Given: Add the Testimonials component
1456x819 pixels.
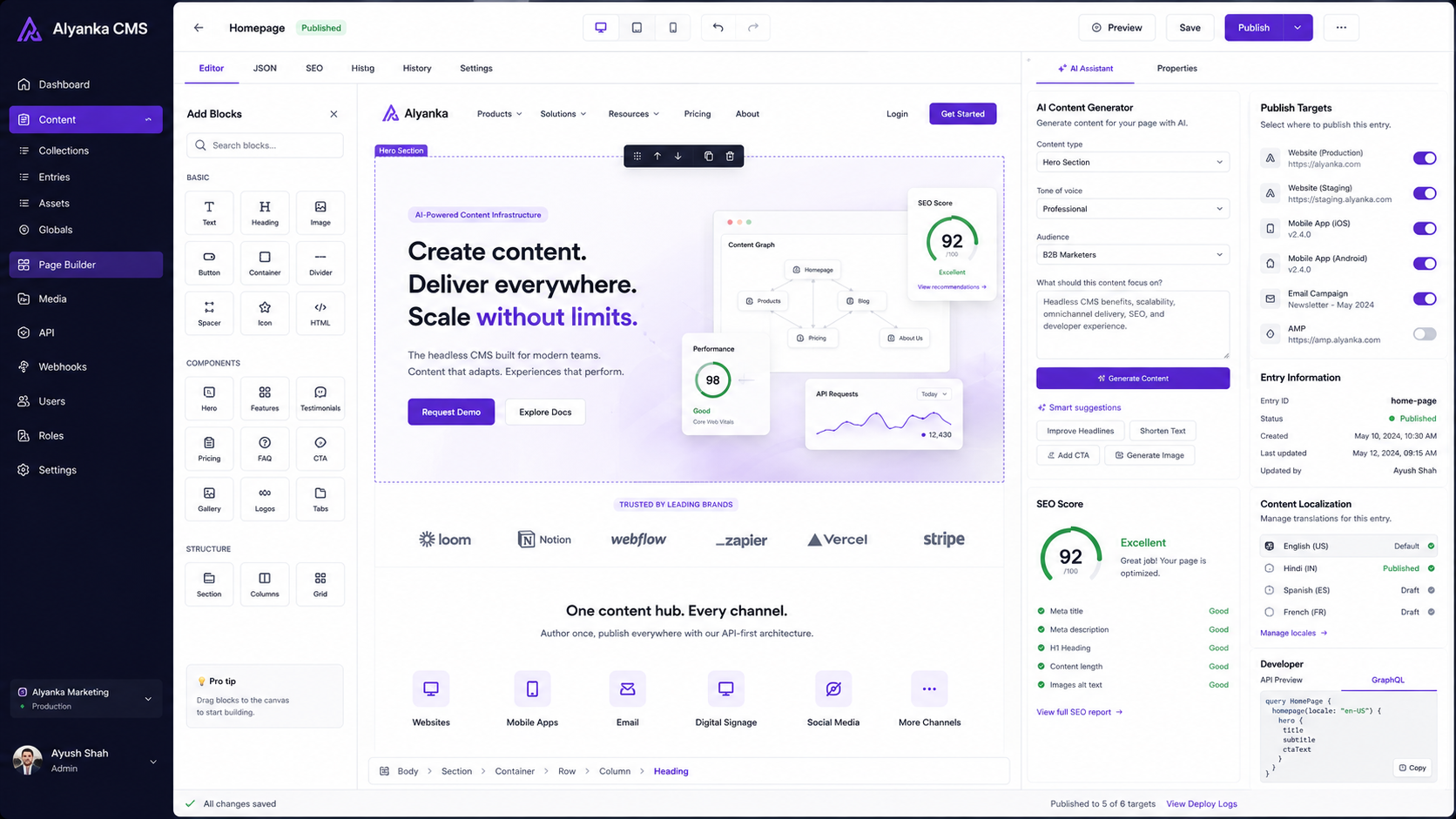Looking at the screenshot, I should click(320, 399).
